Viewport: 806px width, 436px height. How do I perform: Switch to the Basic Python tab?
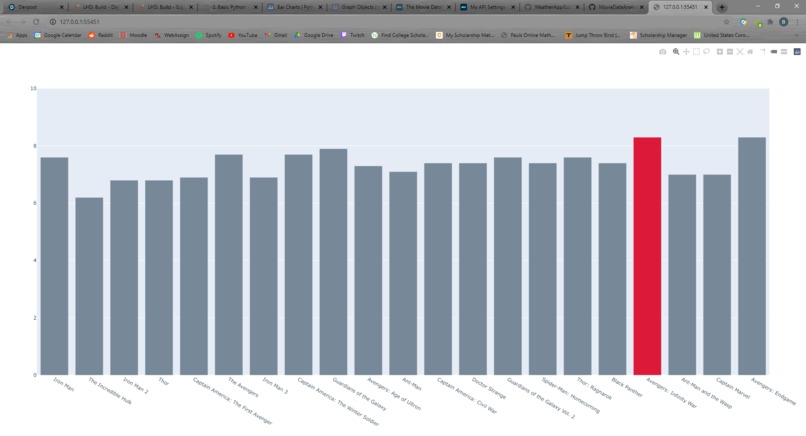229,7
